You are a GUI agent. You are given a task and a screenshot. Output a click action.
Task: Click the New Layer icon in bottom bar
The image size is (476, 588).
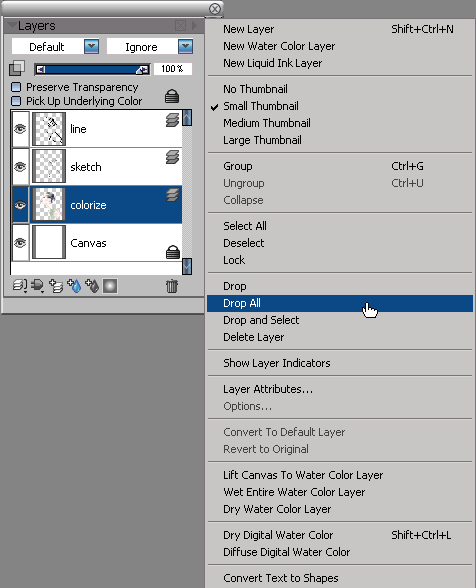click(56, 286)
